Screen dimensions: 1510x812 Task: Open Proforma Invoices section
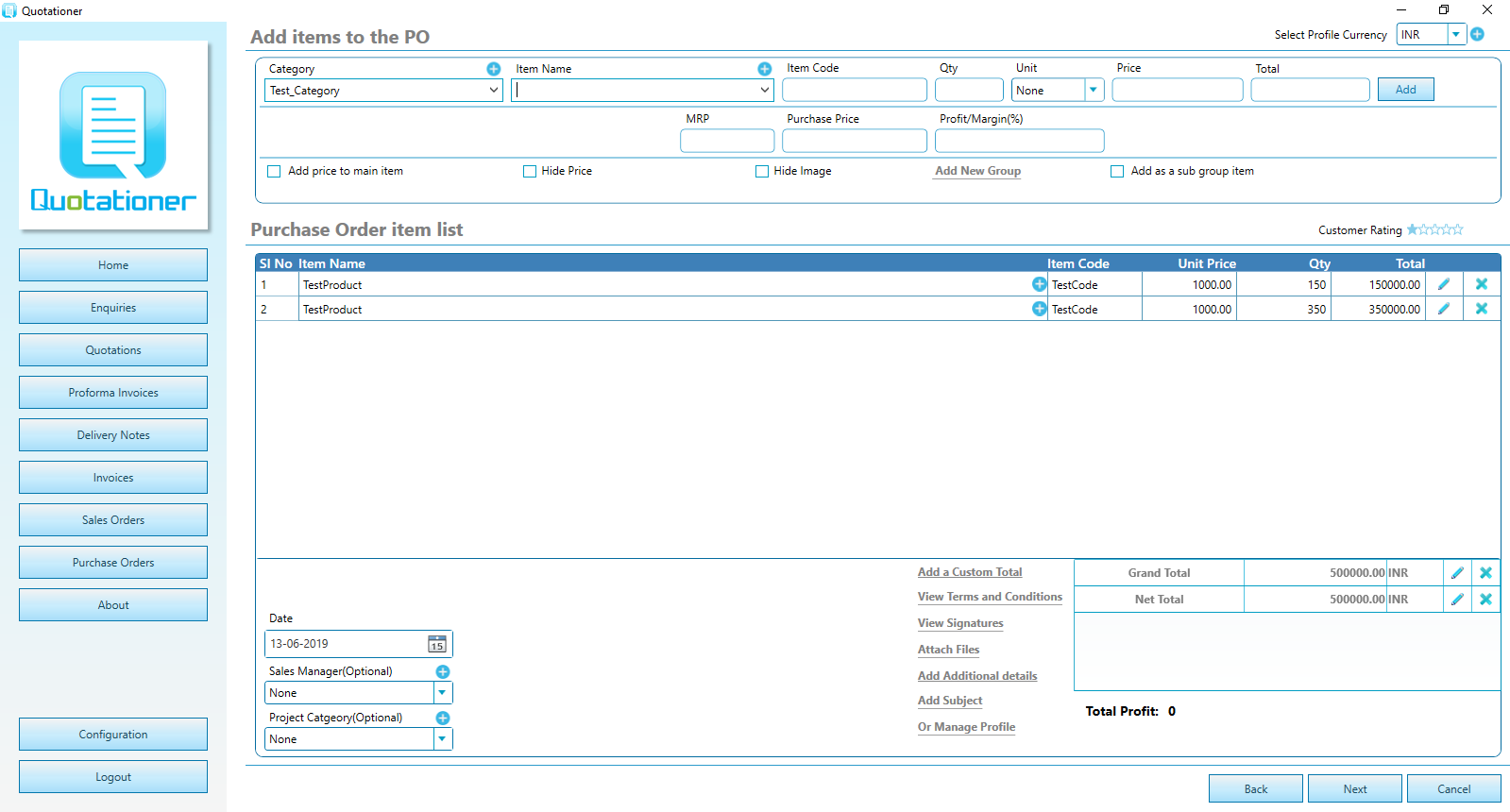(113, 393)
